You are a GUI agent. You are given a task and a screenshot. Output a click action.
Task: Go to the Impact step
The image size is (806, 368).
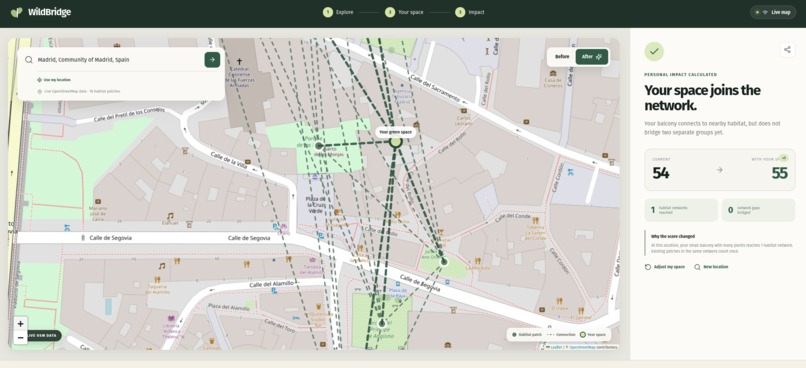pos(470,12)
